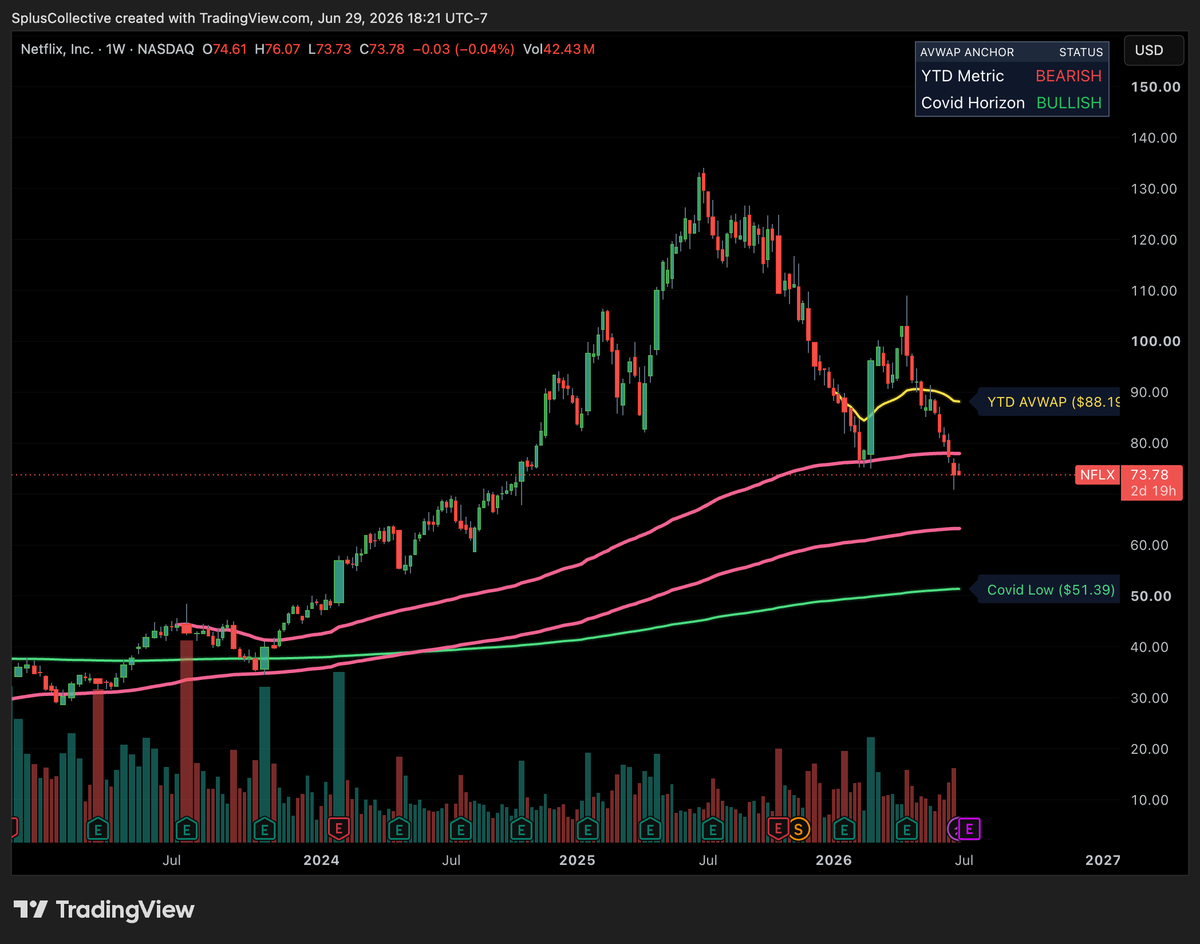Click the 2027 label on time axis

pyautogui.click(x=1103, y=860)
